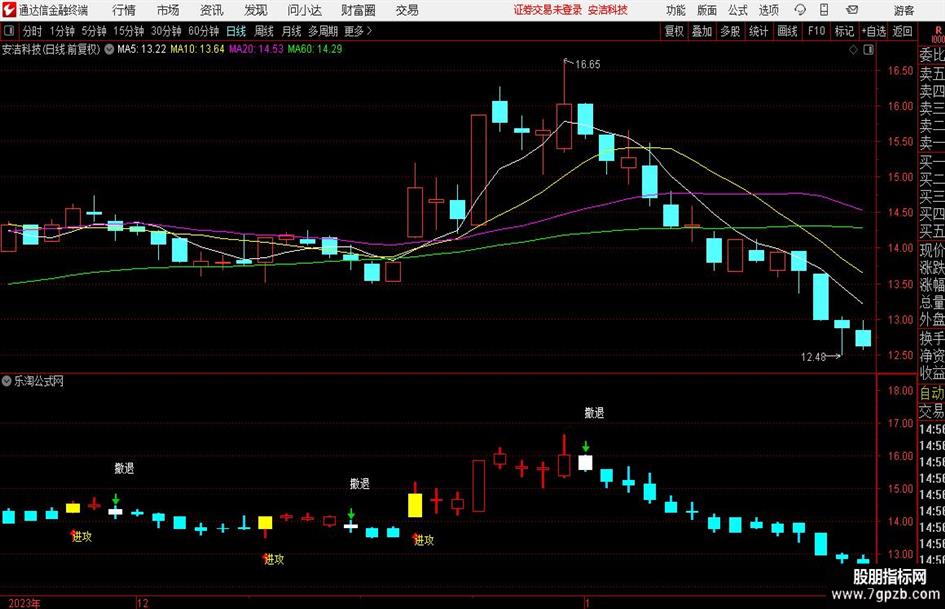945x609 pixels.
Task: Open F10 company info
Action: coord(816,31)
